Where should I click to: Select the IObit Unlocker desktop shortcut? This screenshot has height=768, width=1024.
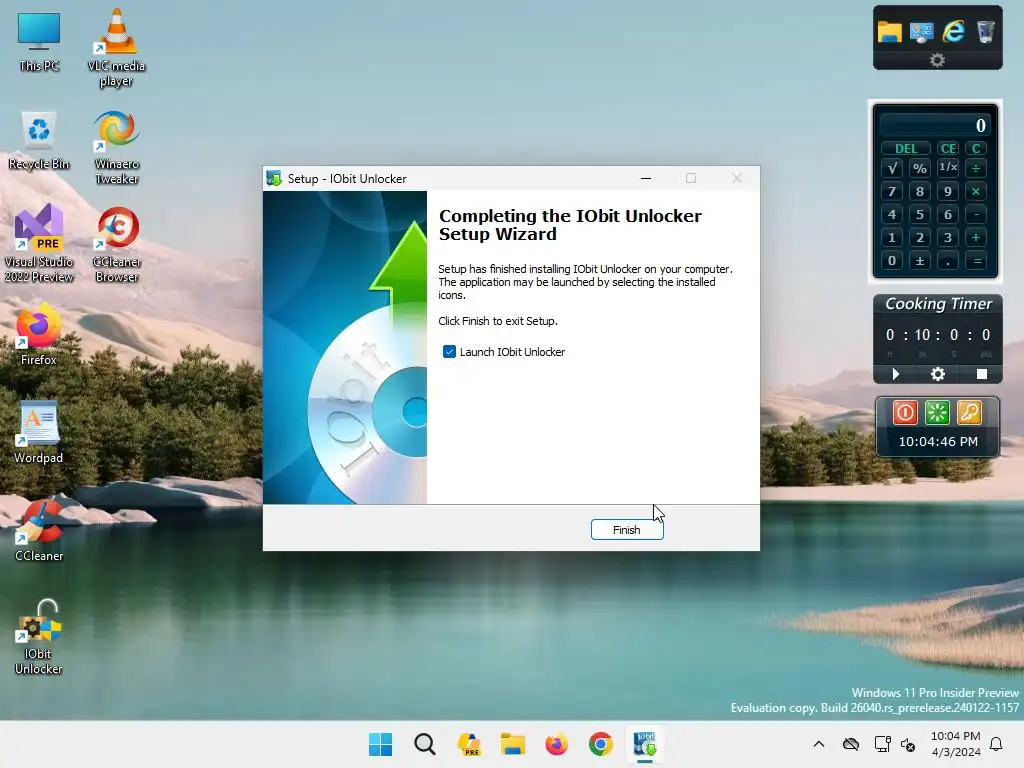coord(39,637)
